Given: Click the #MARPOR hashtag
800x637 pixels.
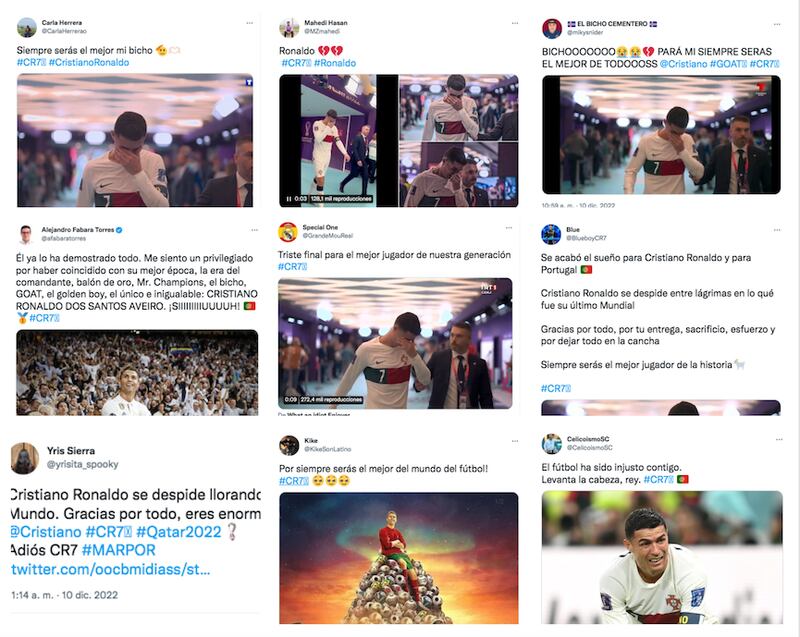Looking at the screenshot, I should tap(118, 550).
